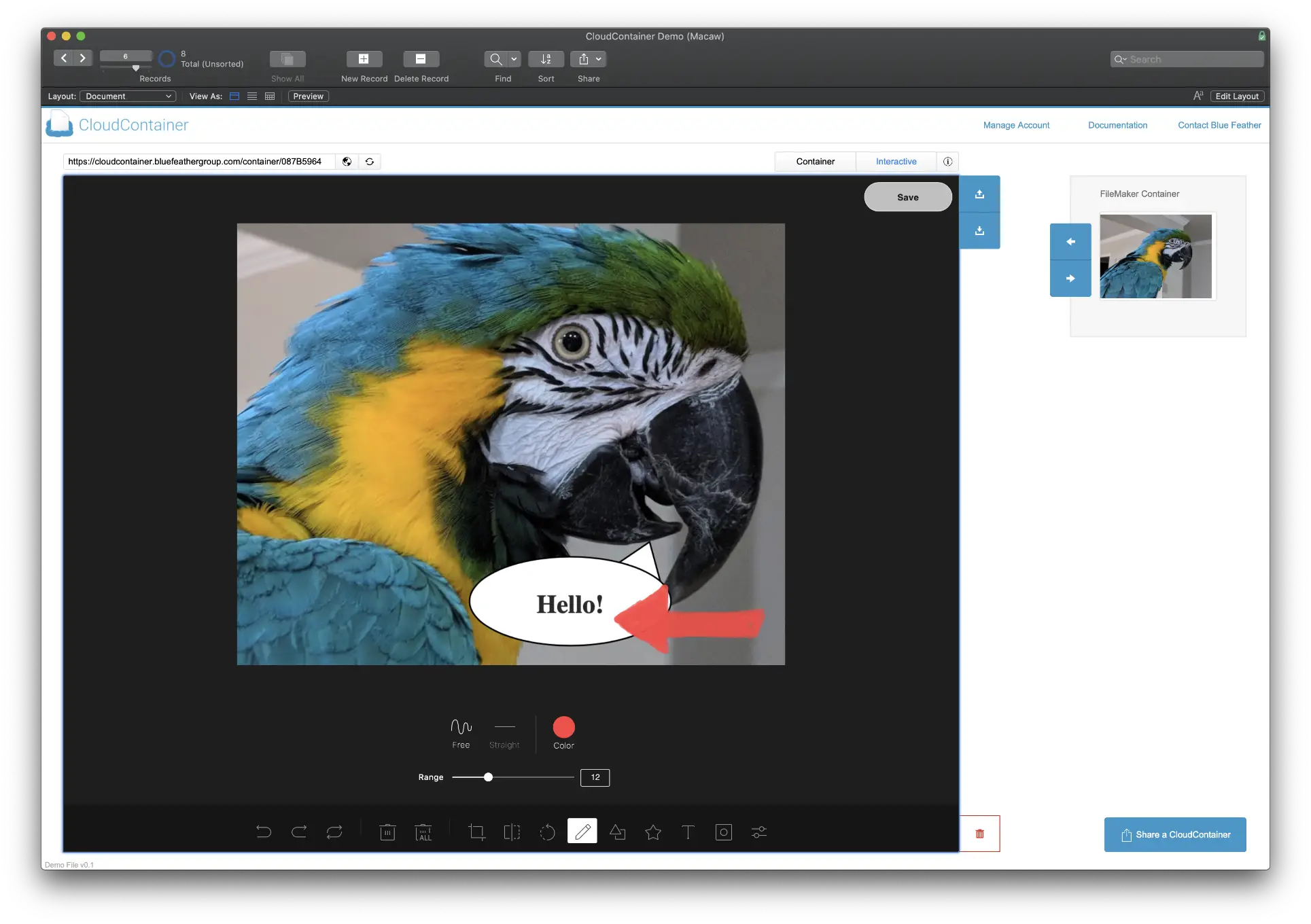The image size is (1311, 924).
Task: Select the Star sticker tool
Action: coord(653,832)
